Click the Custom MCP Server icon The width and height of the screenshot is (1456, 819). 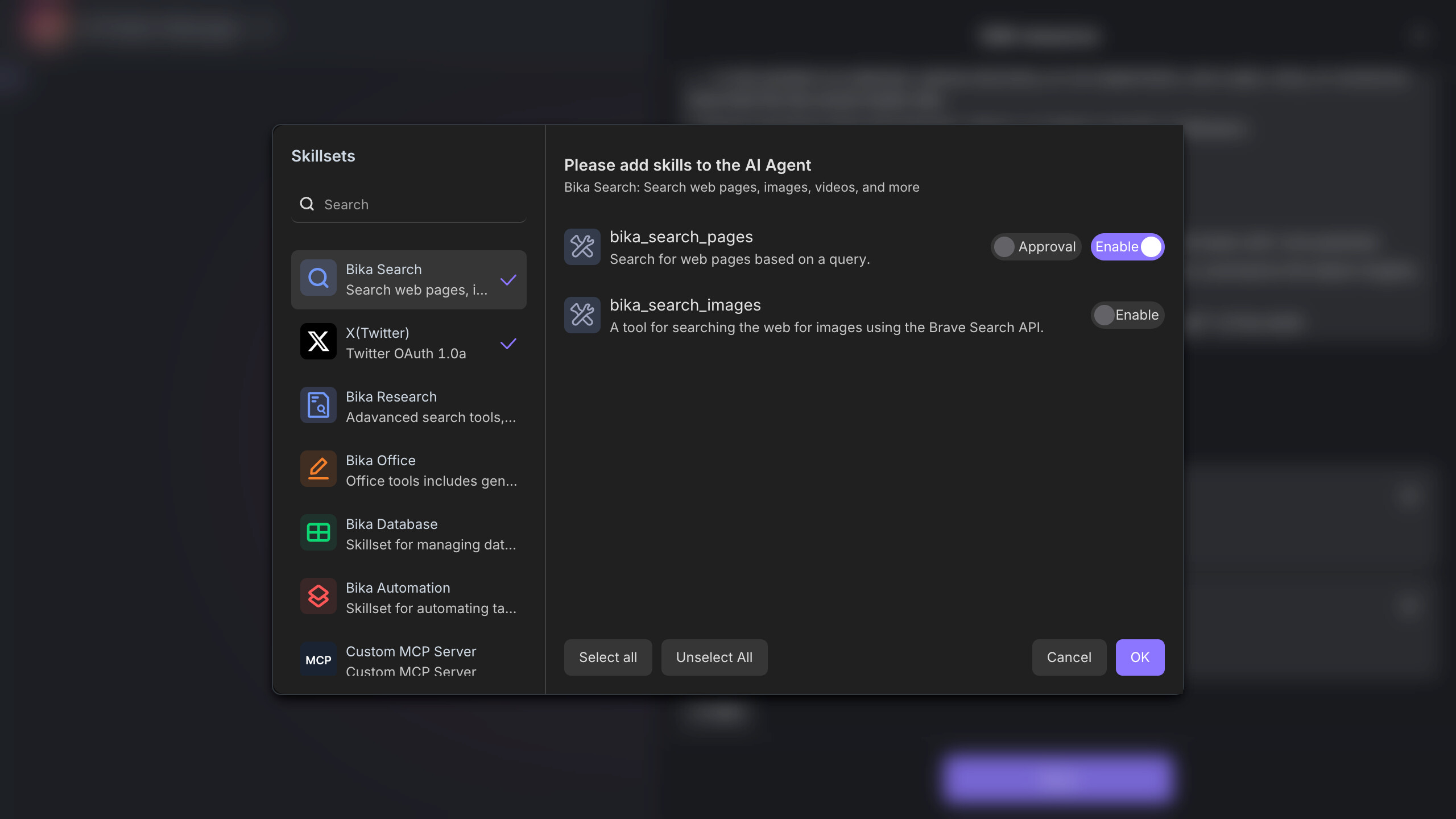point(318,660)
